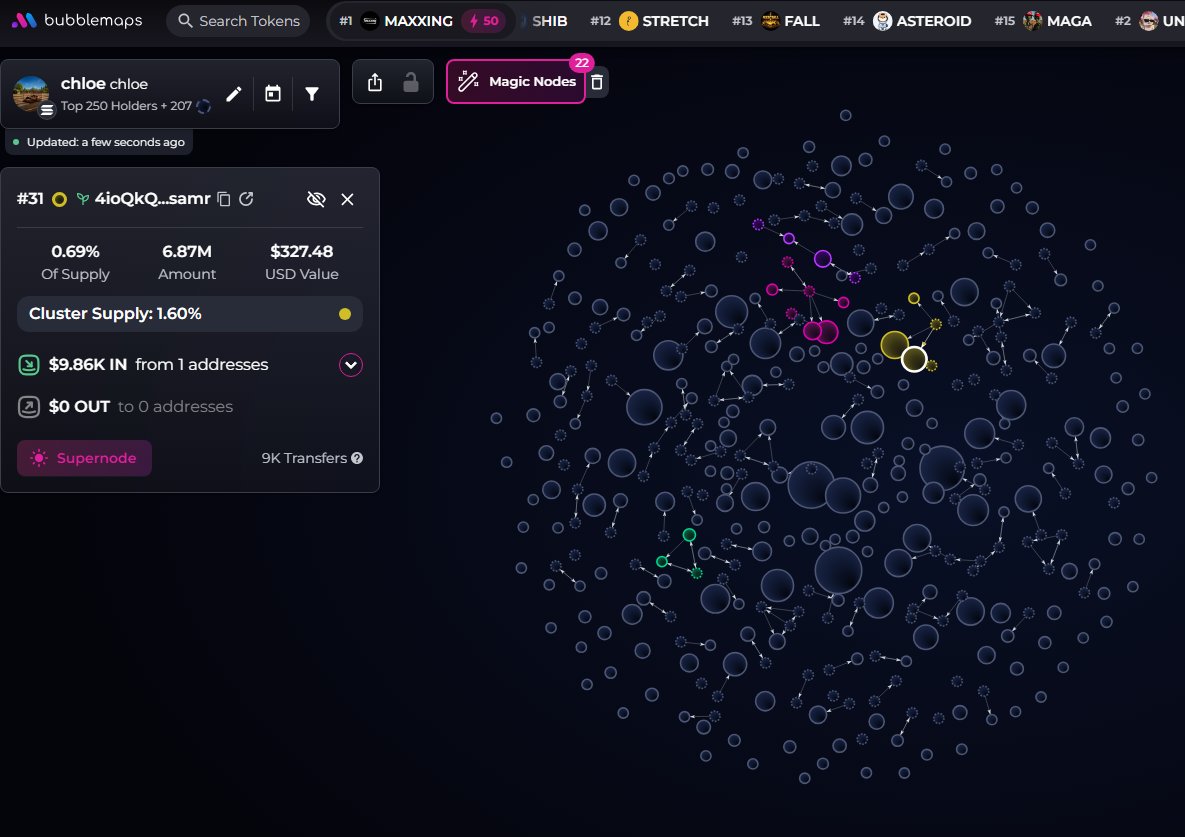Click the 6.87M Amount value
The width and height of the screenshot is (1185, 837).
coord(187,252)
